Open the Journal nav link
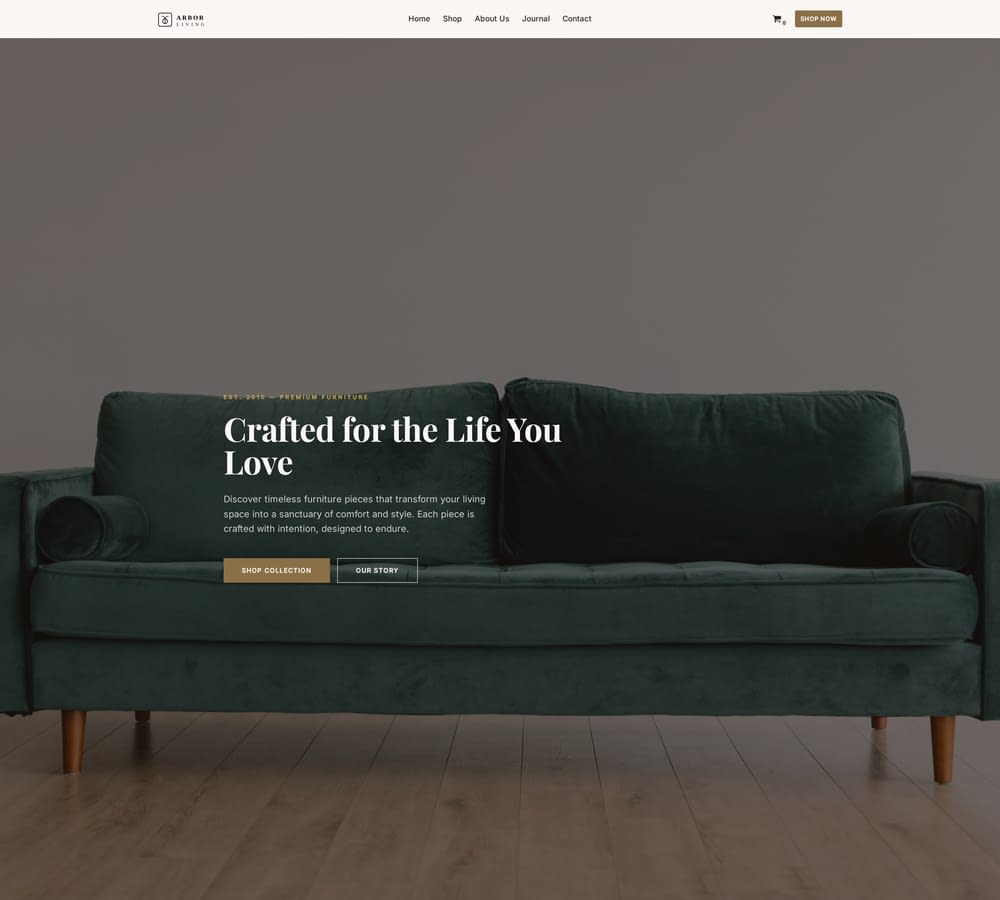The width and height of the screenshot is (1000, 900). [x=536, y=19]
